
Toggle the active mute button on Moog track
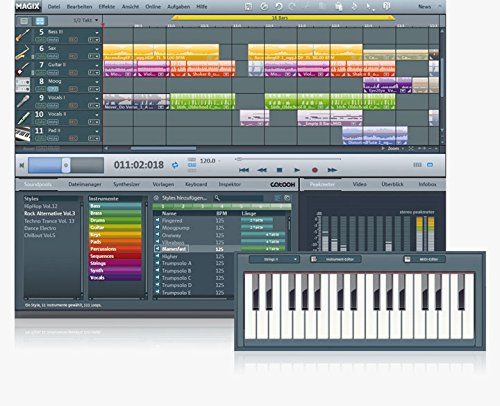pos(53,89)
